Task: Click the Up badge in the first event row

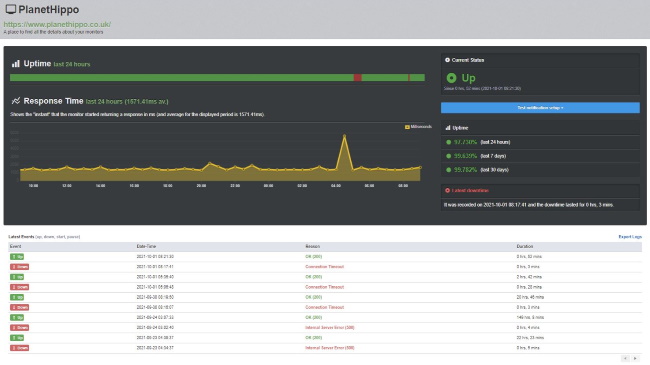Action: point(17,257)
